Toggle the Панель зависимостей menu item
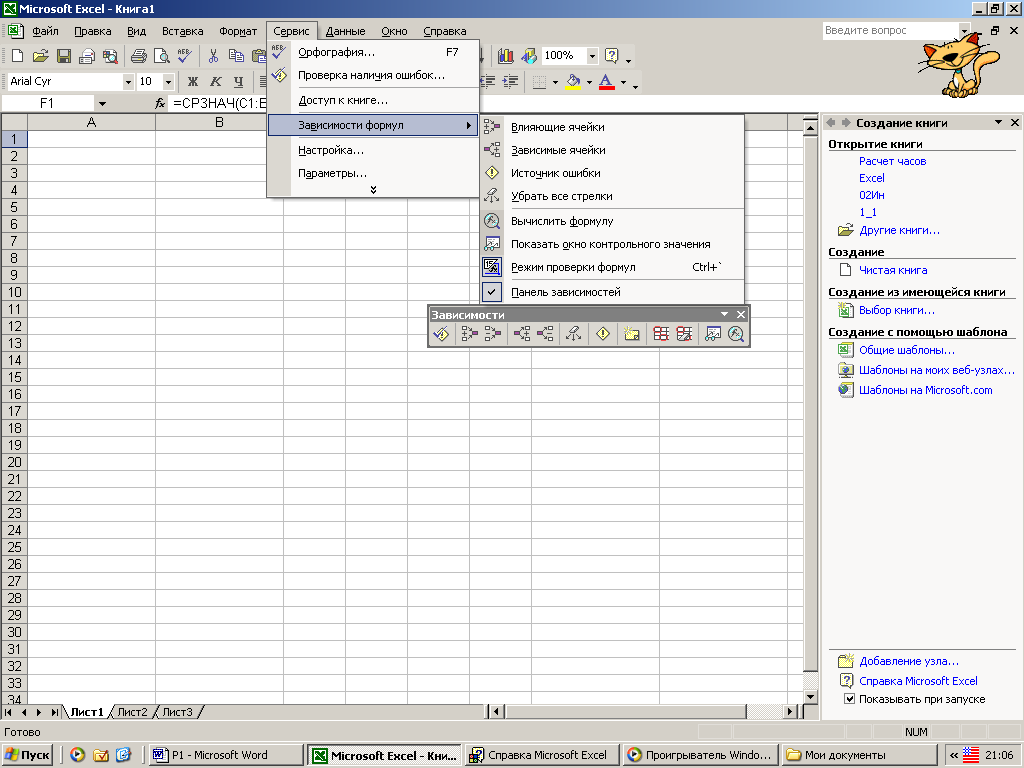Screen dimensions: 1024x768 (x=613, y=292)
